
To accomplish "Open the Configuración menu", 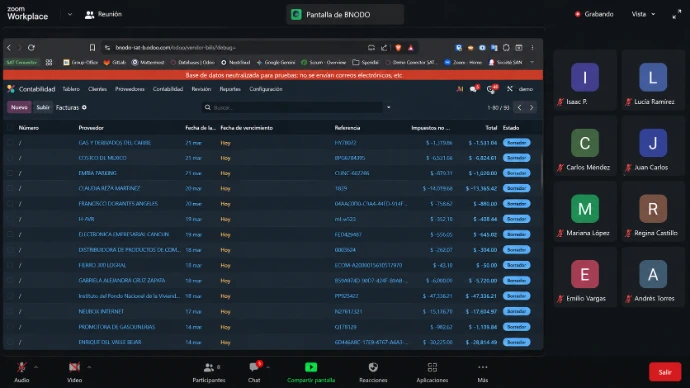I will point(266,89).
